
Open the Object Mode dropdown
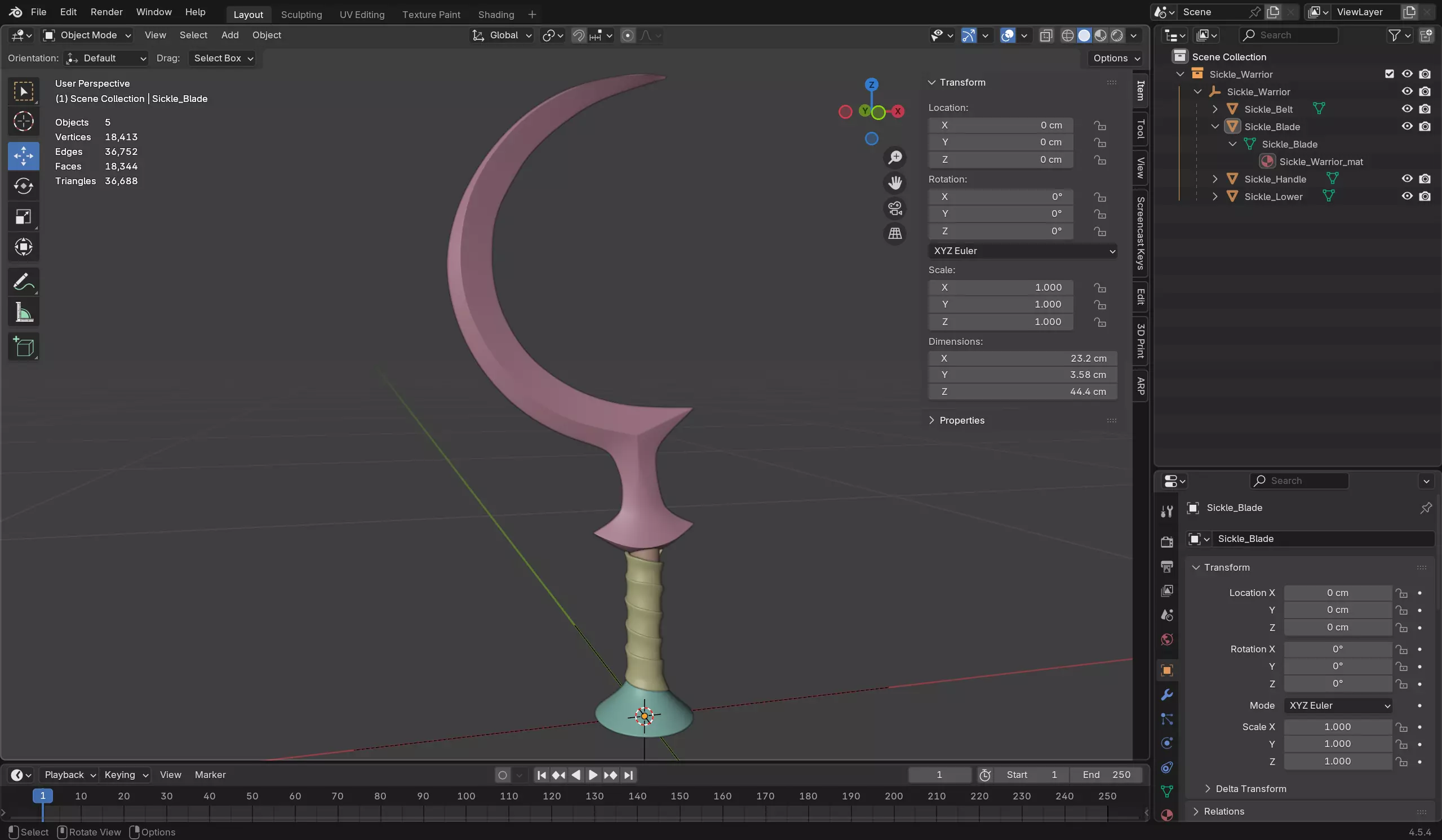pyautogui.click(x=87, y=35)
